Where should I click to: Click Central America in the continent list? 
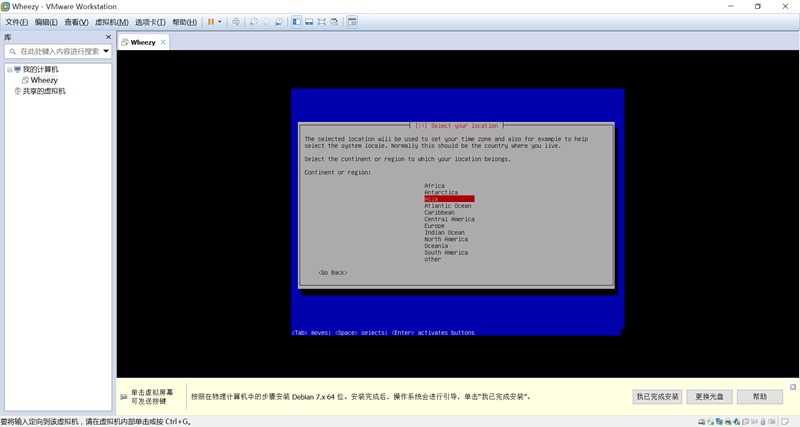449,219
